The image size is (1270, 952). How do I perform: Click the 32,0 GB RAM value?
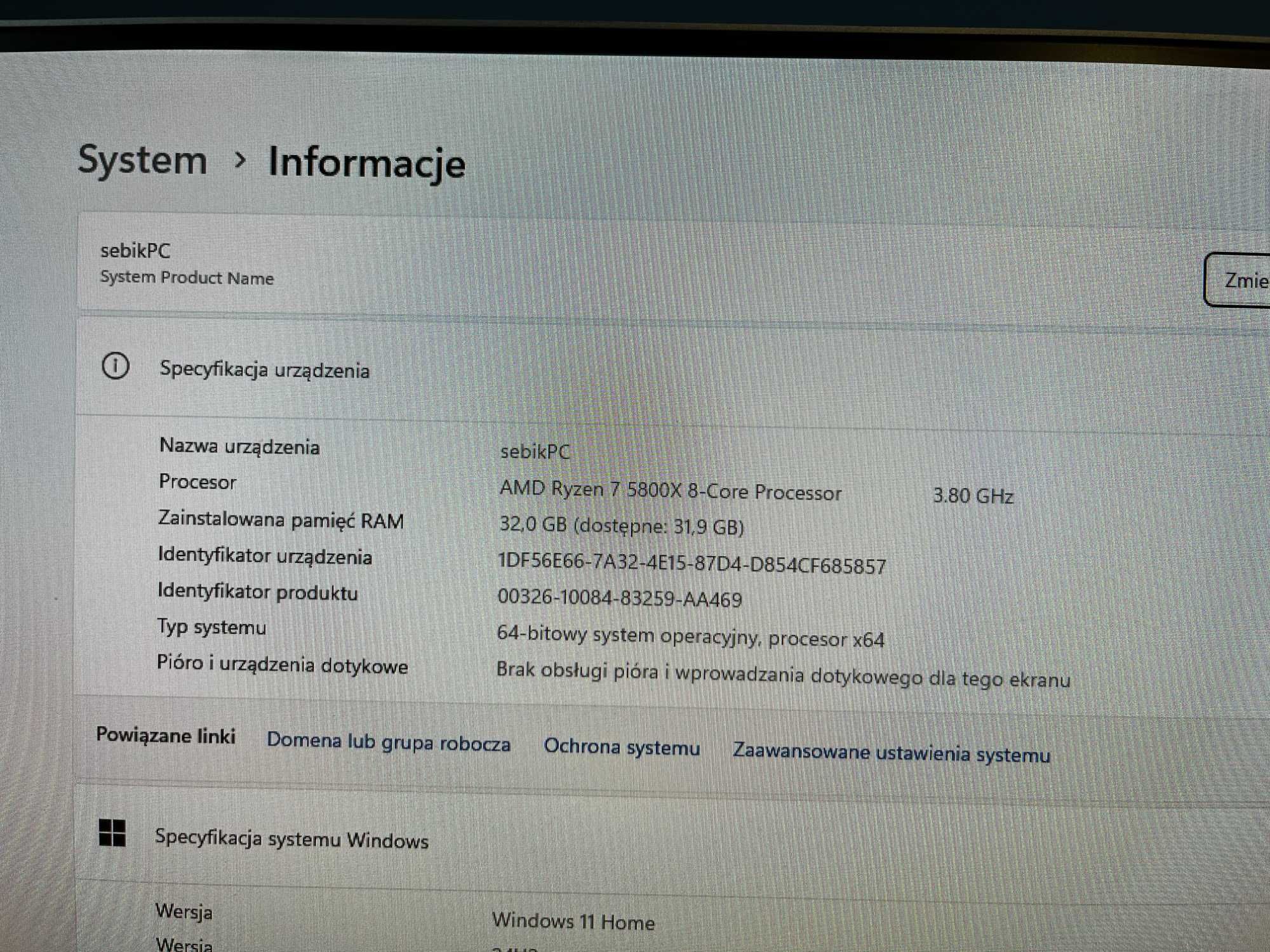click(621, 526)
